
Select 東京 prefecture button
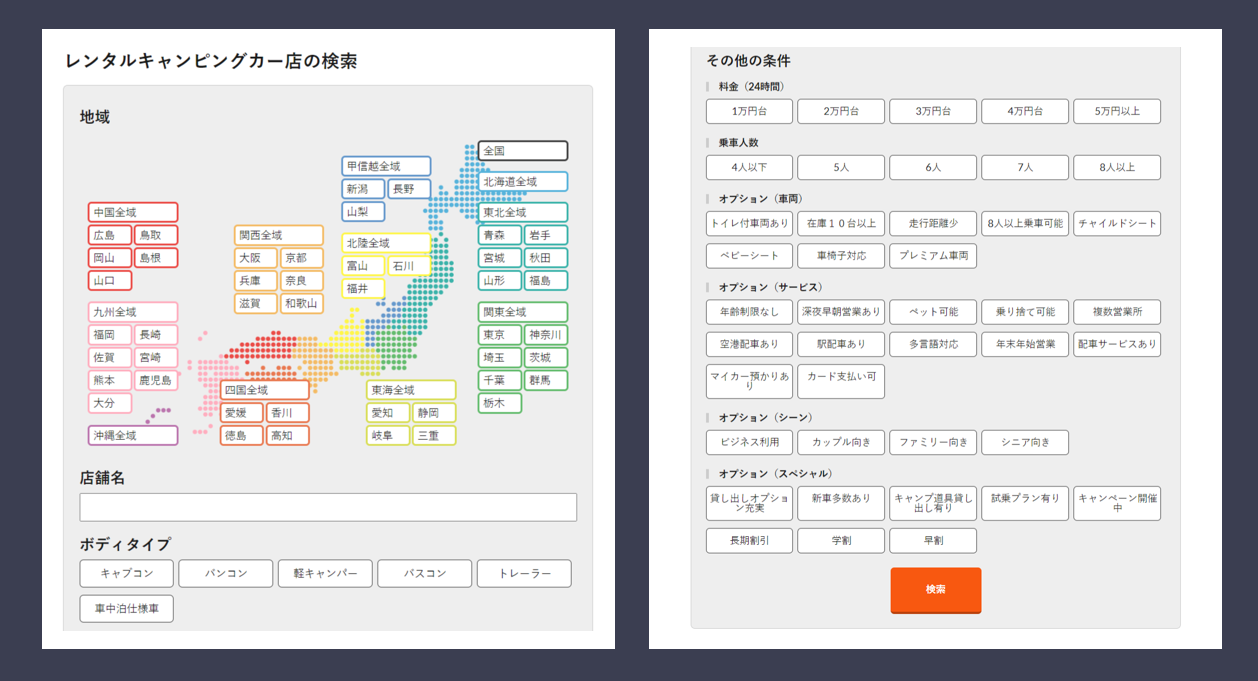tap(499, 335)
